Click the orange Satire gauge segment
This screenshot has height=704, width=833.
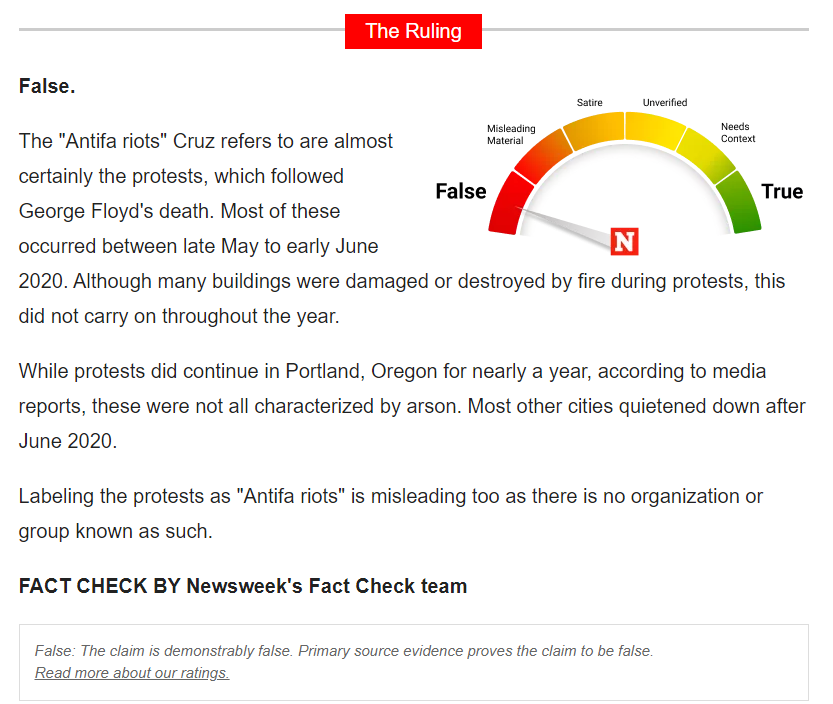coord(594,130)
